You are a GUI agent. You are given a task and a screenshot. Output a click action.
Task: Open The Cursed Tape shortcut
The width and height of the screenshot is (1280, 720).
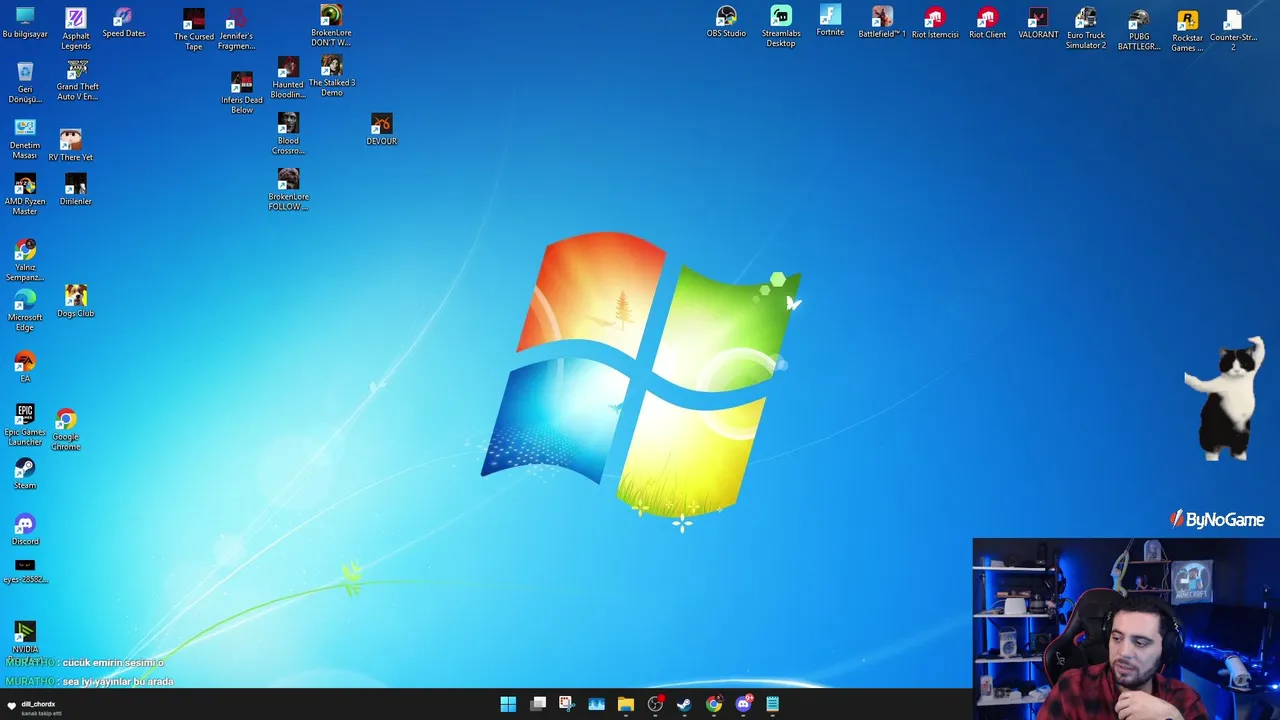point(194,29)
